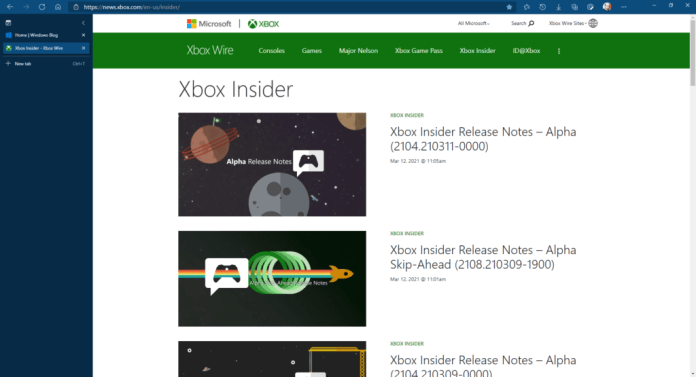Open the crane-themed article thumbnail at the bottom
The width and height of the screenshot is (696, 377).
coord(272,359)
